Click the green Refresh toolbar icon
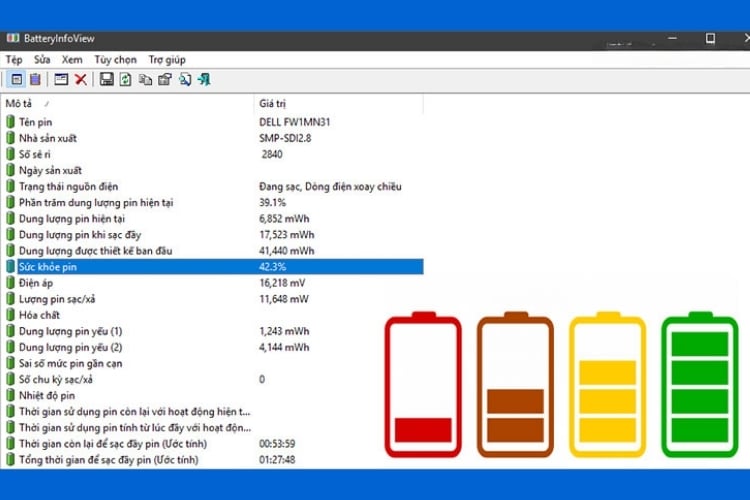Viewport: 750px width, 500px height. 125,79
